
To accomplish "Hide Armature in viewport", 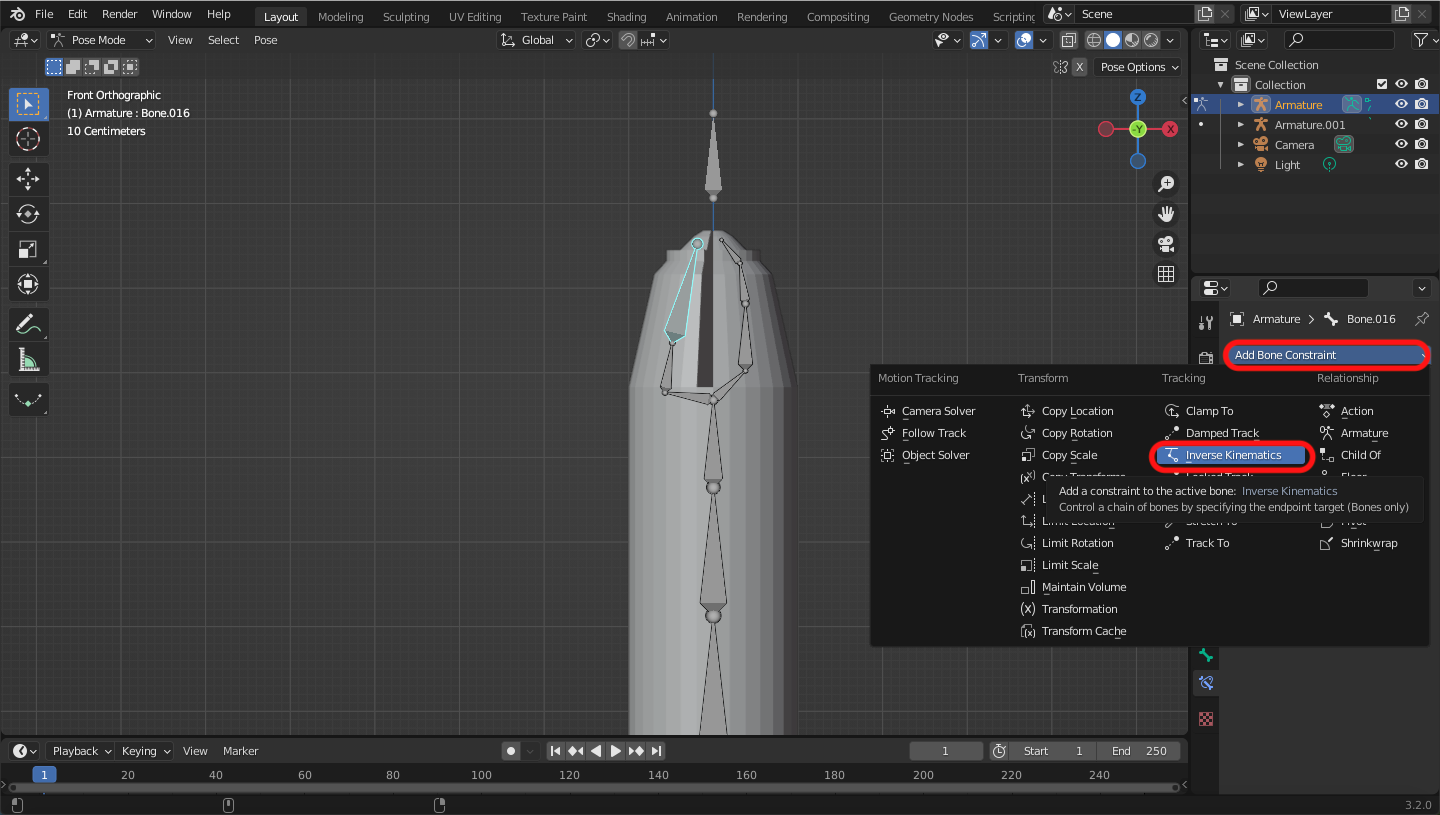I will [1402, 104].
